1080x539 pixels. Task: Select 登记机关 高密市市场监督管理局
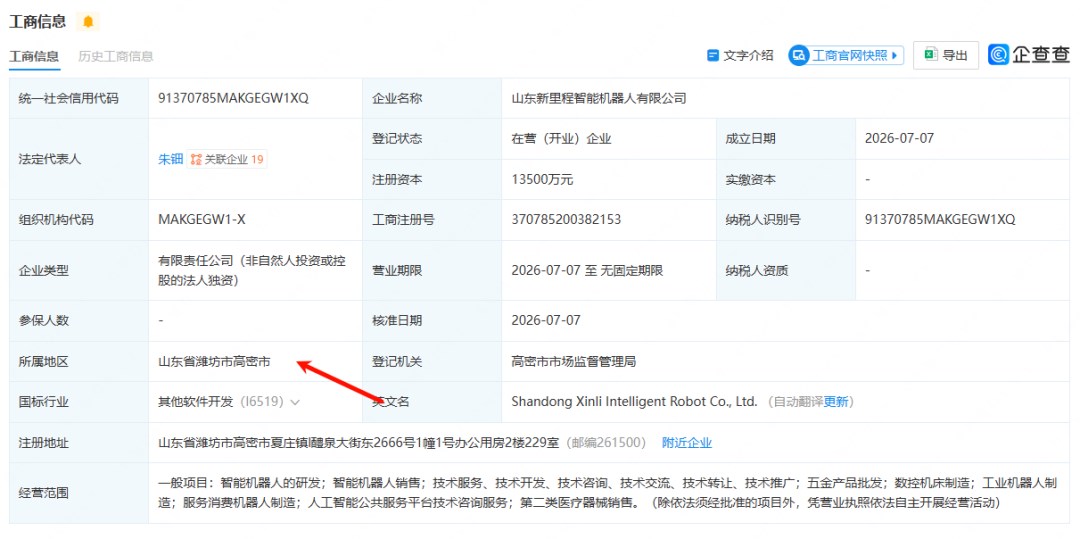coord(573,361)
